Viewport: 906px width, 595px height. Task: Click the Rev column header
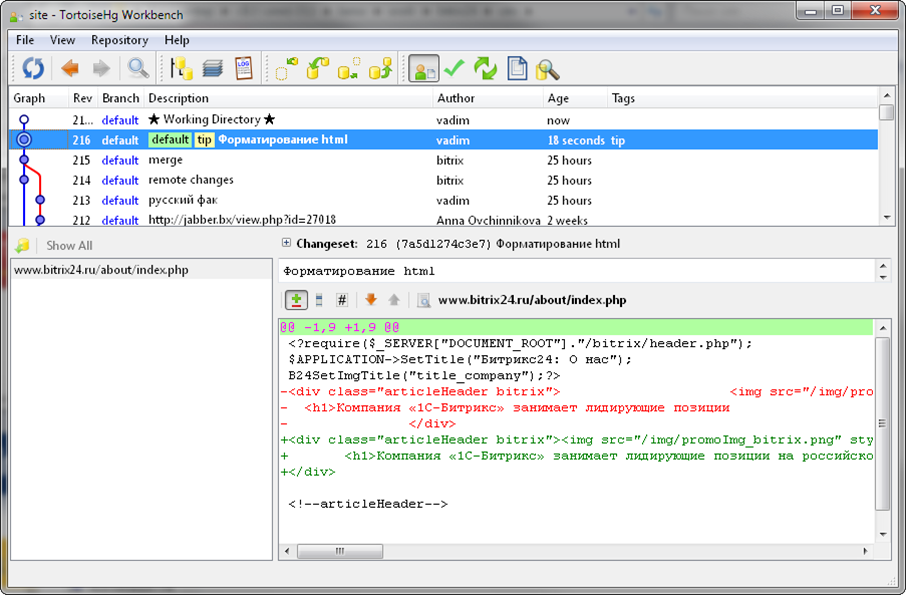(x=83, y=98)
